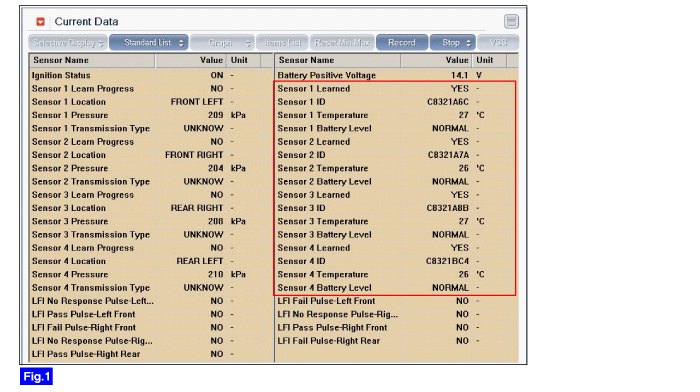Screen dimensions: 700x392
Task: Open the Graph dropdown
Action: [222, 43]
